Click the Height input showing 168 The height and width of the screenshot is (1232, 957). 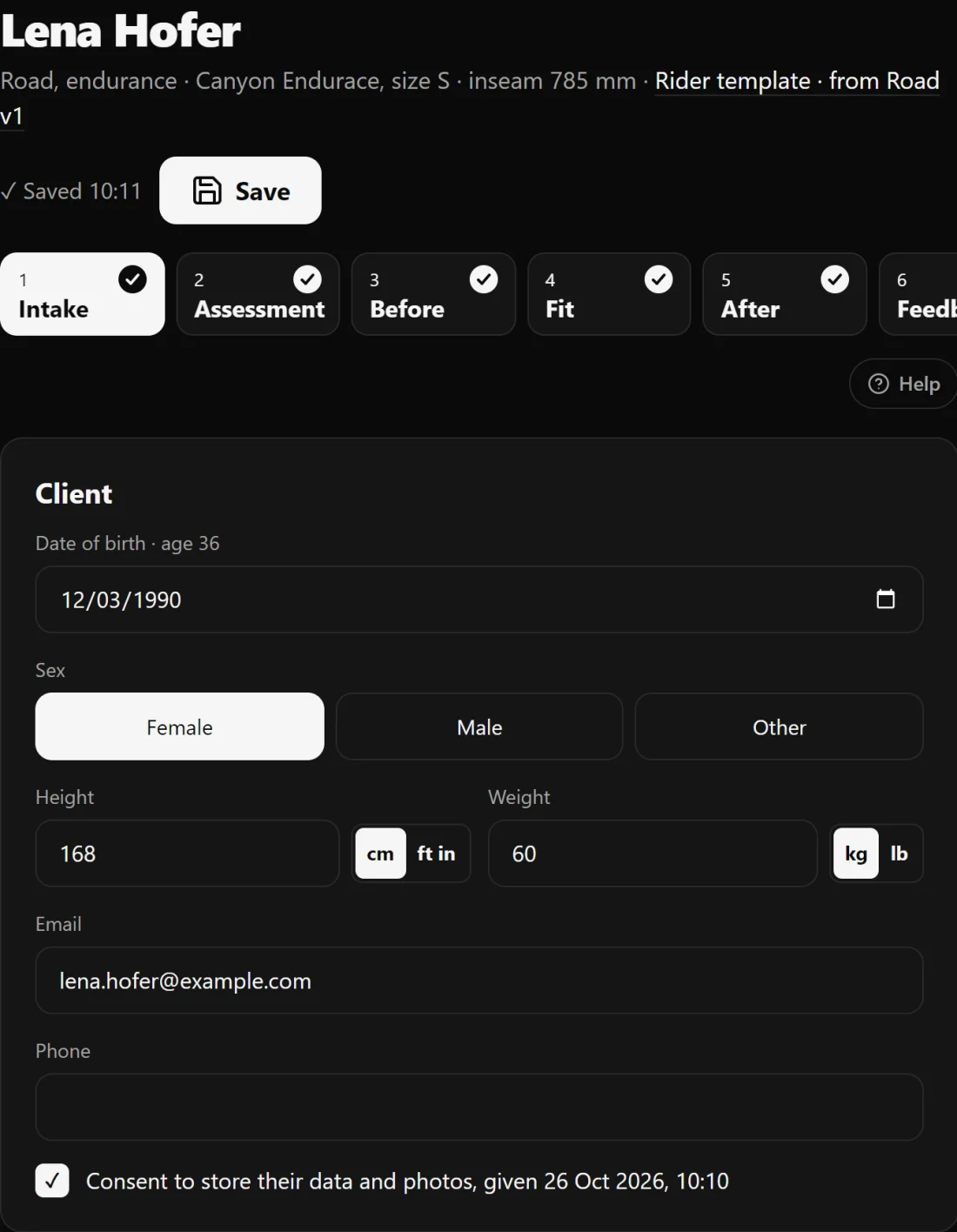click(187, 854)
